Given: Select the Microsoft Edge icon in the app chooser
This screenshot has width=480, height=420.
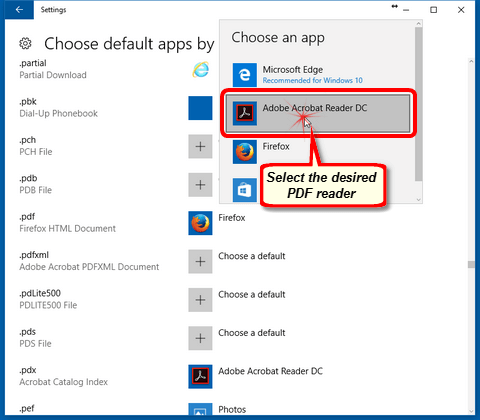Looking at the screenshot, I should click(x=245, y=75).
